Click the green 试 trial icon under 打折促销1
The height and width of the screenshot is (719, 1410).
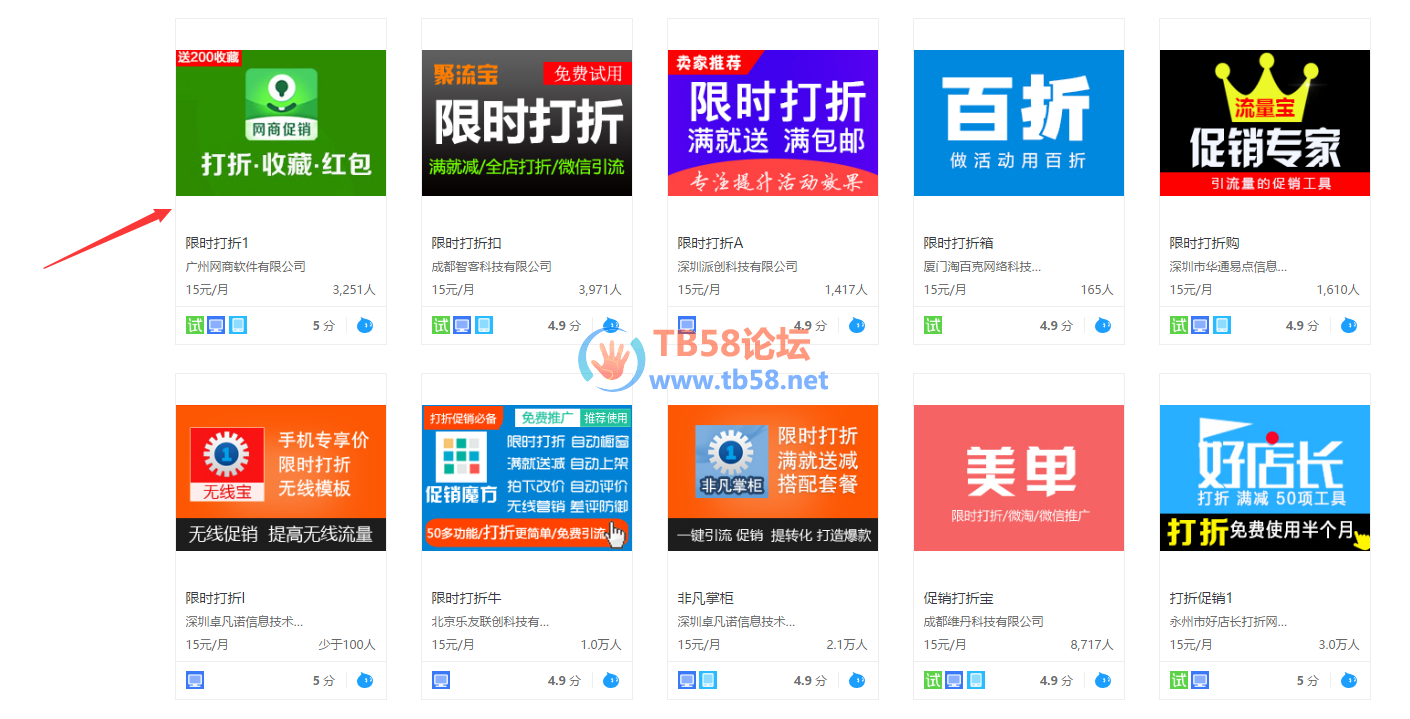click(1179, 680)
